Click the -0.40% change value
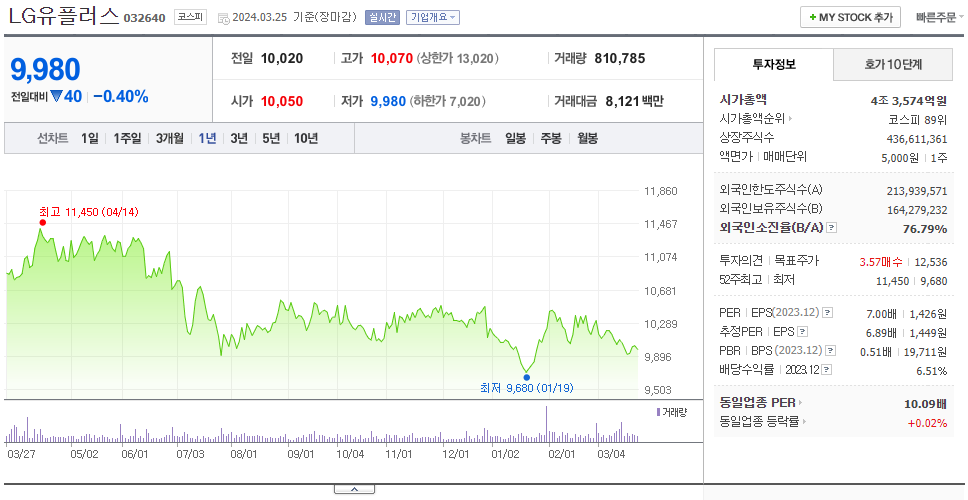 (x=121, y=96)
